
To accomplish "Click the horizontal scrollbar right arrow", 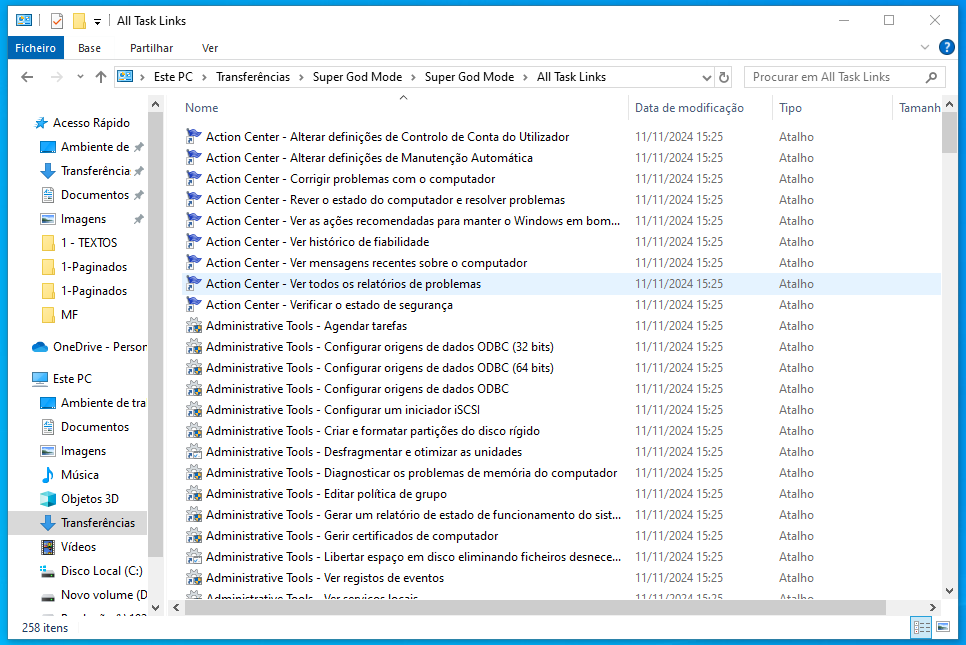I will (x=932, y=607).
